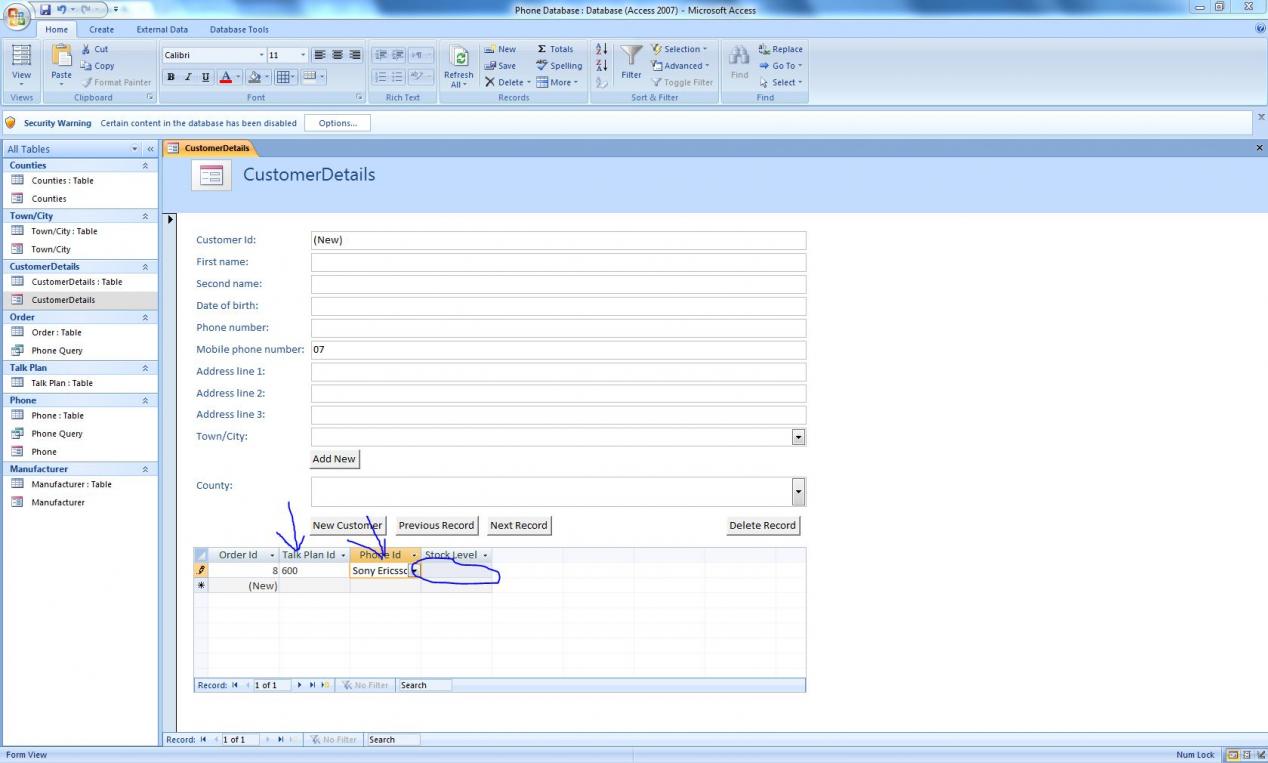Click the New Customer button
This screenshot has width=1268, height=763.
(347, 525)
